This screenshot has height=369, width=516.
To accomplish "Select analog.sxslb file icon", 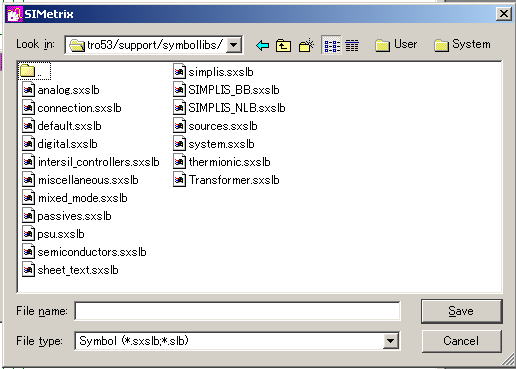I will 28,90.
